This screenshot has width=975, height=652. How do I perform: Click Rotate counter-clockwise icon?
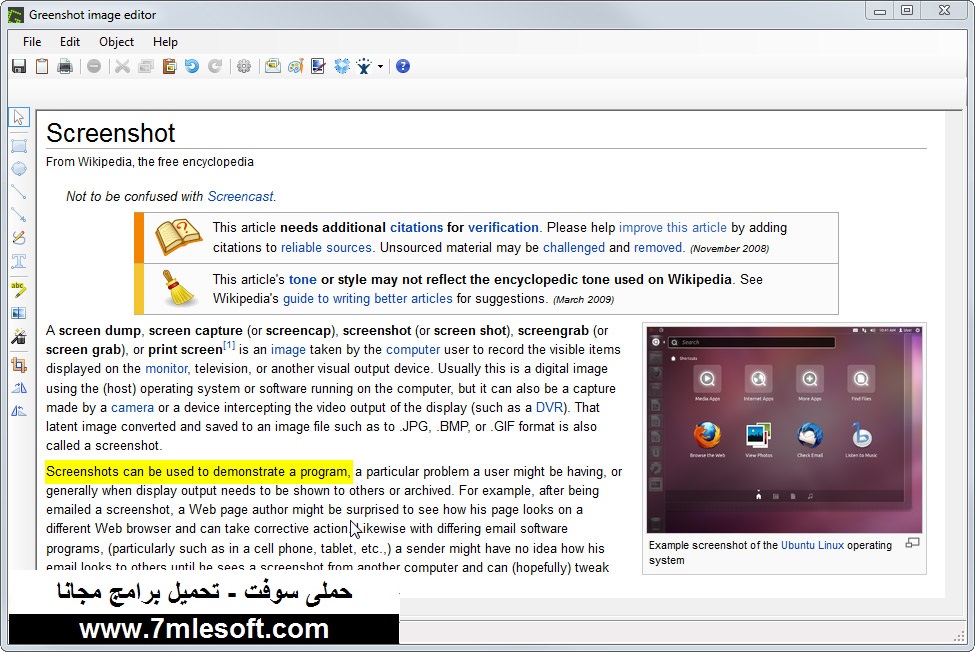pos(19,411)
